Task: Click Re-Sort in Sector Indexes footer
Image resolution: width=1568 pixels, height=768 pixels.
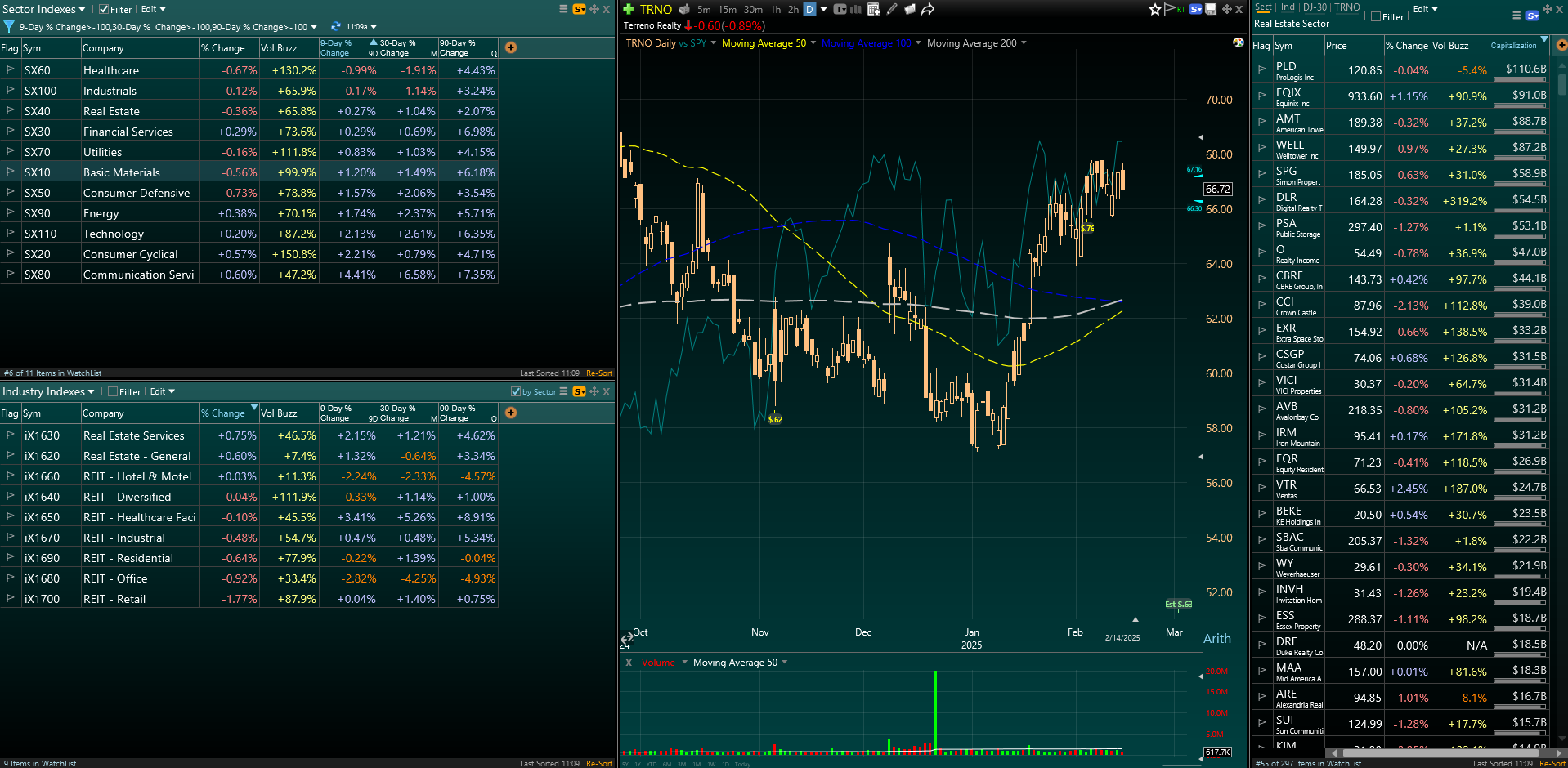Action: (x=599, y=373)
